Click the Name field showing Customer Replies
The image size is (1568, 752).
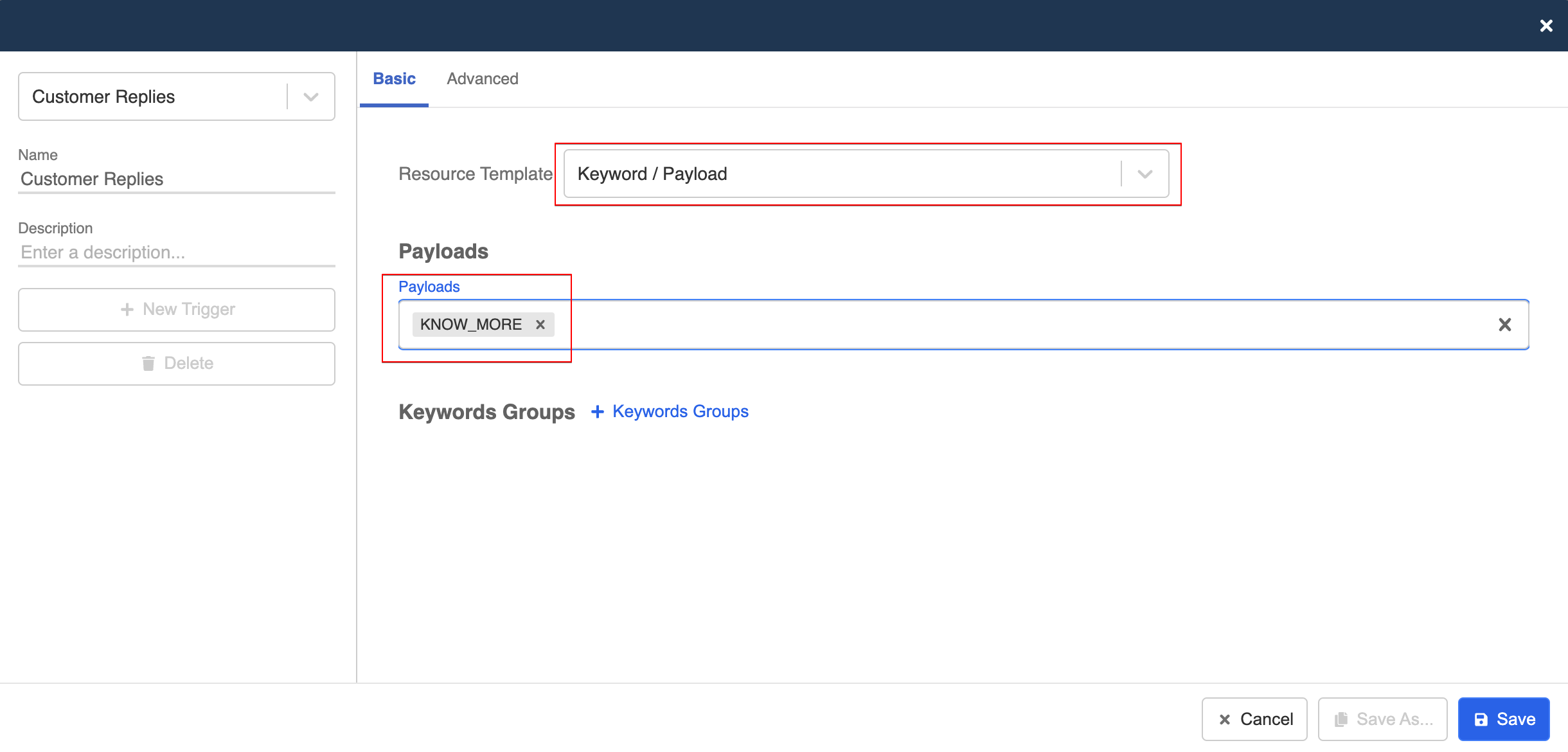[177, 179]
